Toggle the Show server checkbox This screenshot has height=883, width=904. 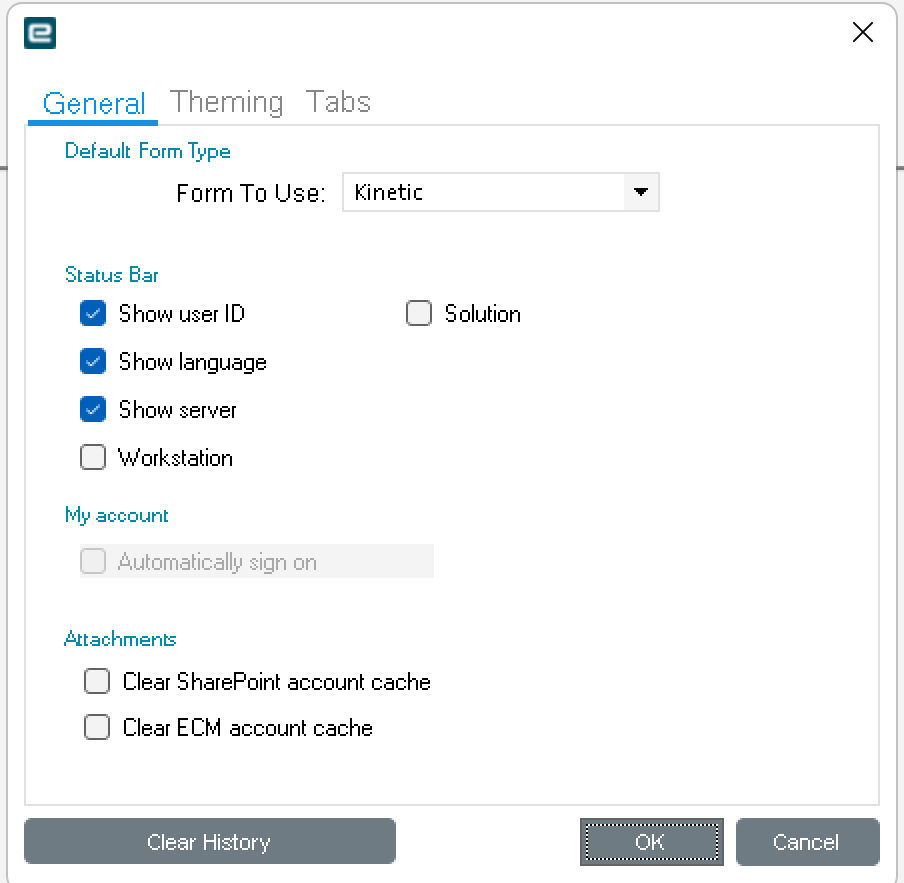(93, 410)
